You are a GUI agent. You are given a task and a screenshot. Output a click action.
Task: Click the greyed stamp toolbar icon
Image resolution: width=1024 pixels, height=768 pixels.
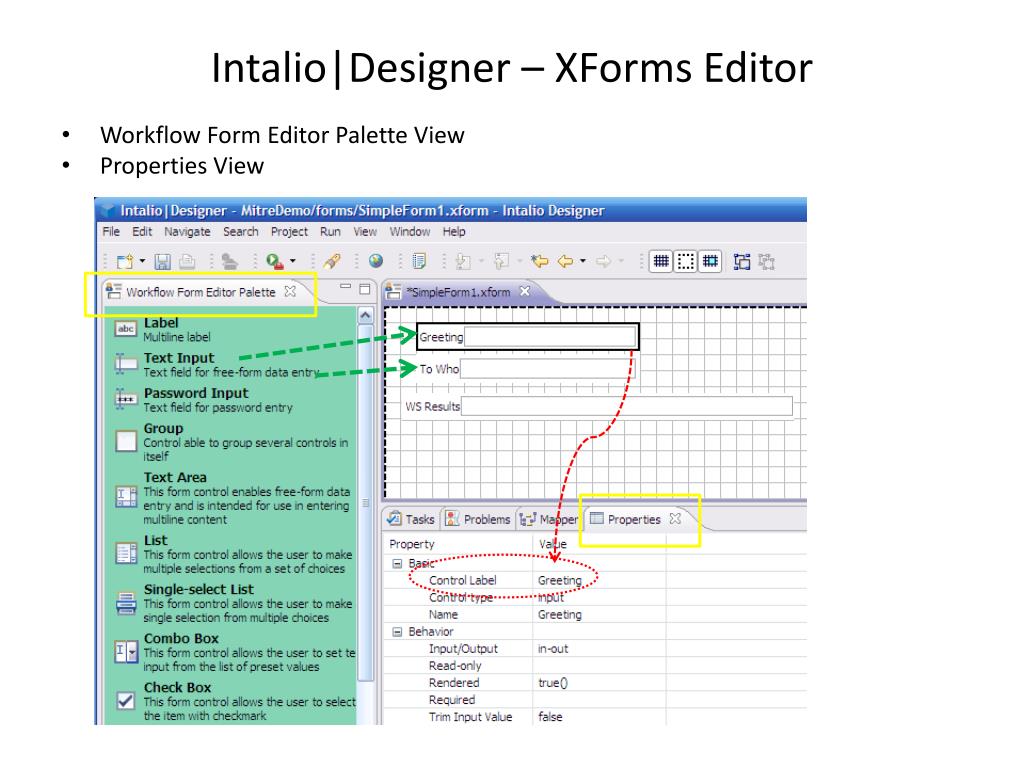(229, 262)
